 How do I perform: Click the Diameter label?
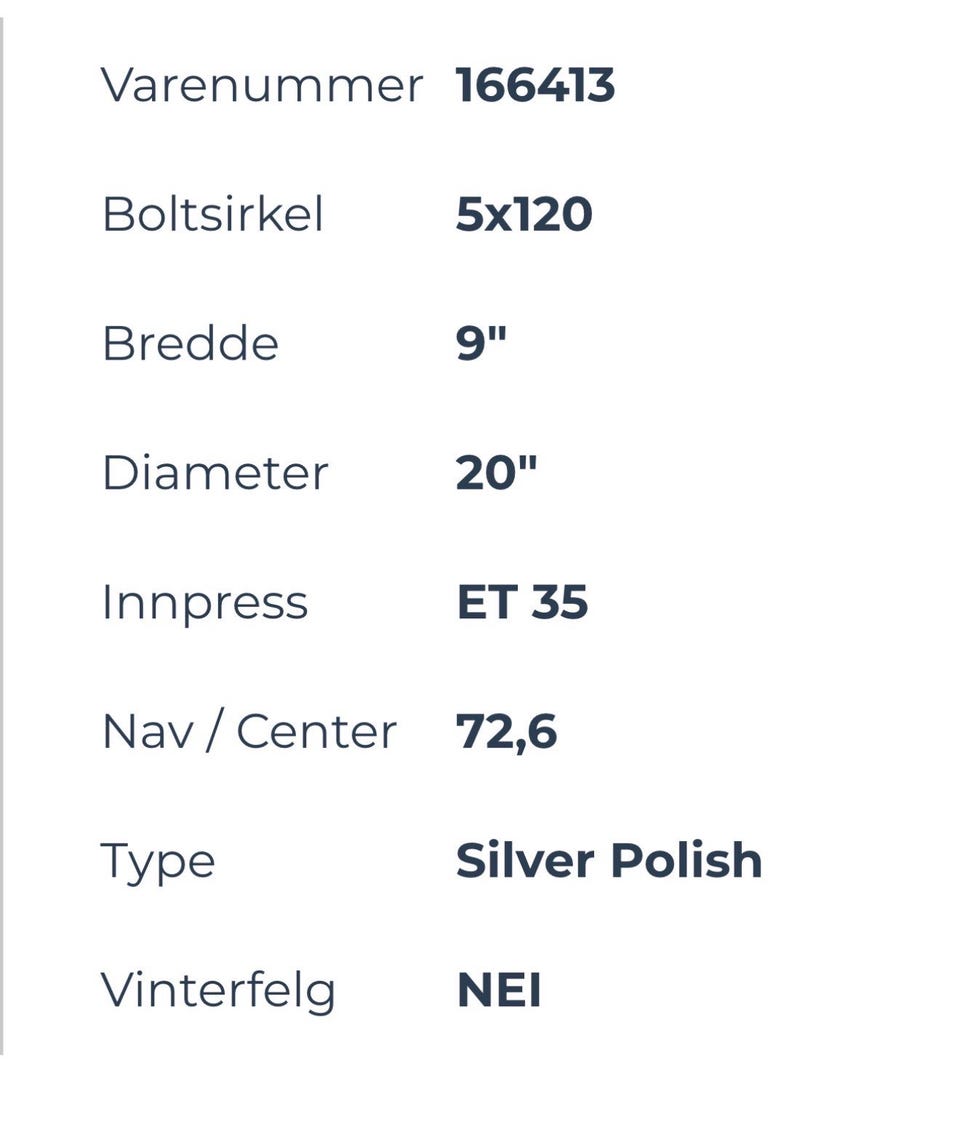[x=215, y=473]
